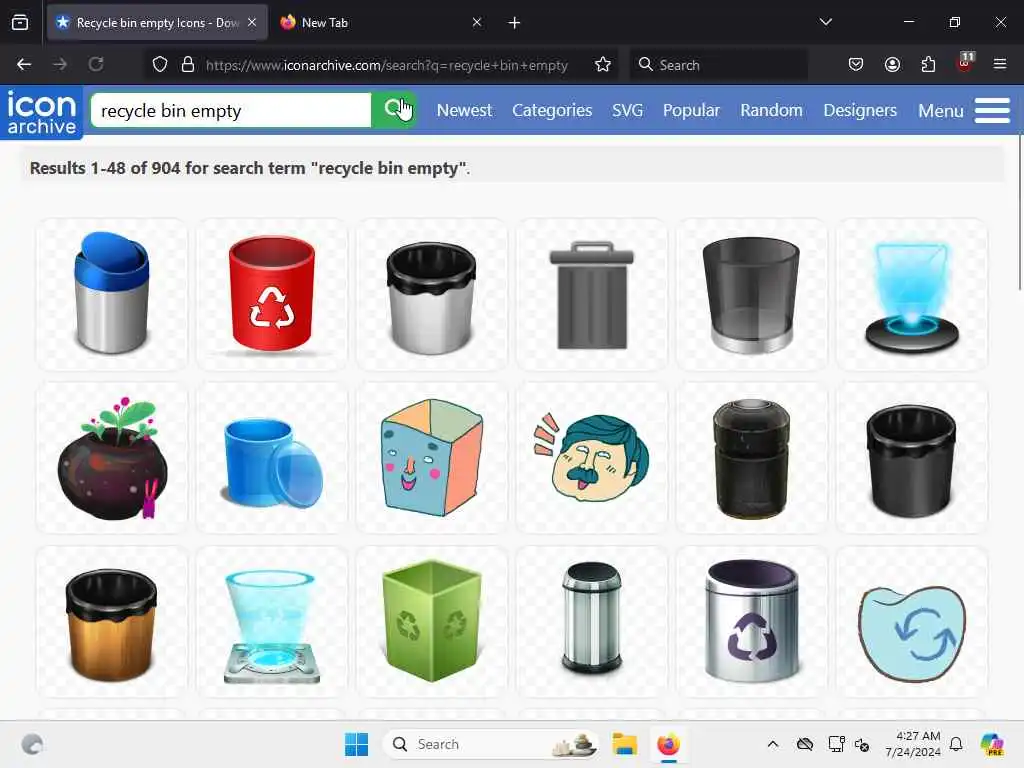The height and width of the screenshot is (768, 1024).
Task: Select the flat gray lidded trash can icon
Action: tap(592, 294)
